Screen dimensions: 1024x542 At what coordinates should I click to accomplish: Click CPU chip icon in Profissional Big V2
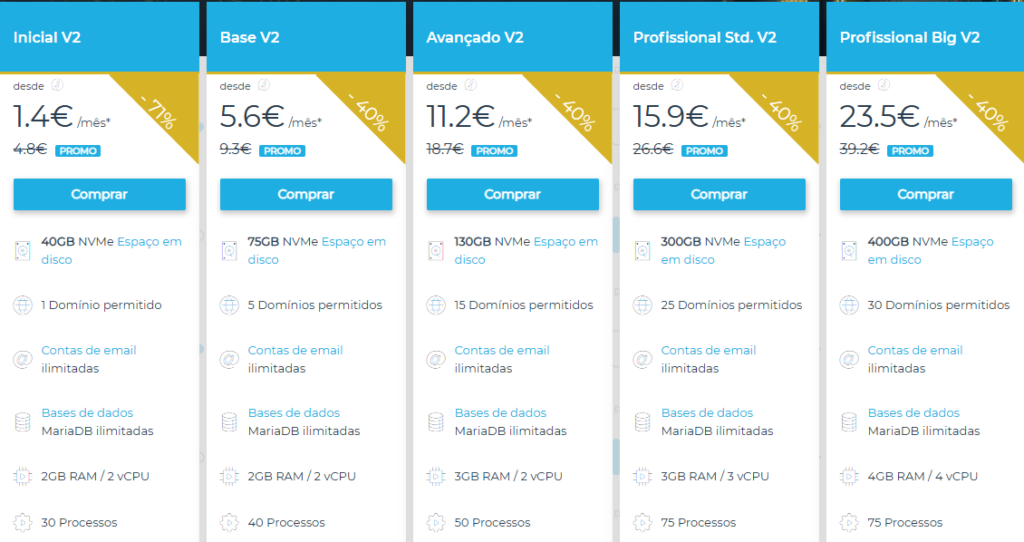tap(849, 476)
